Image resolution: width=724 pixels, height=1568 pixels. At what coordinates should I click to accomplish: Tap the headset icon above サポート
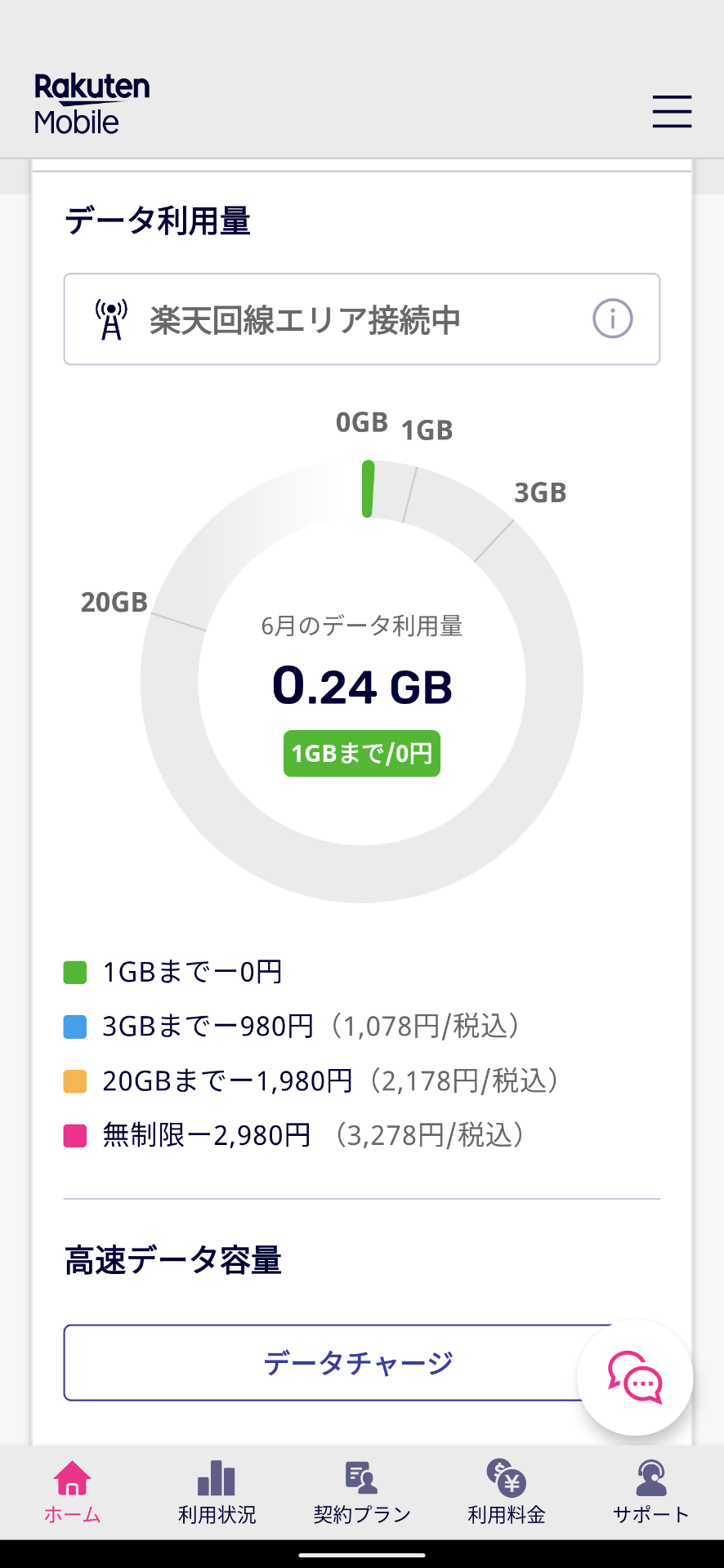[x=650, y=1478]
